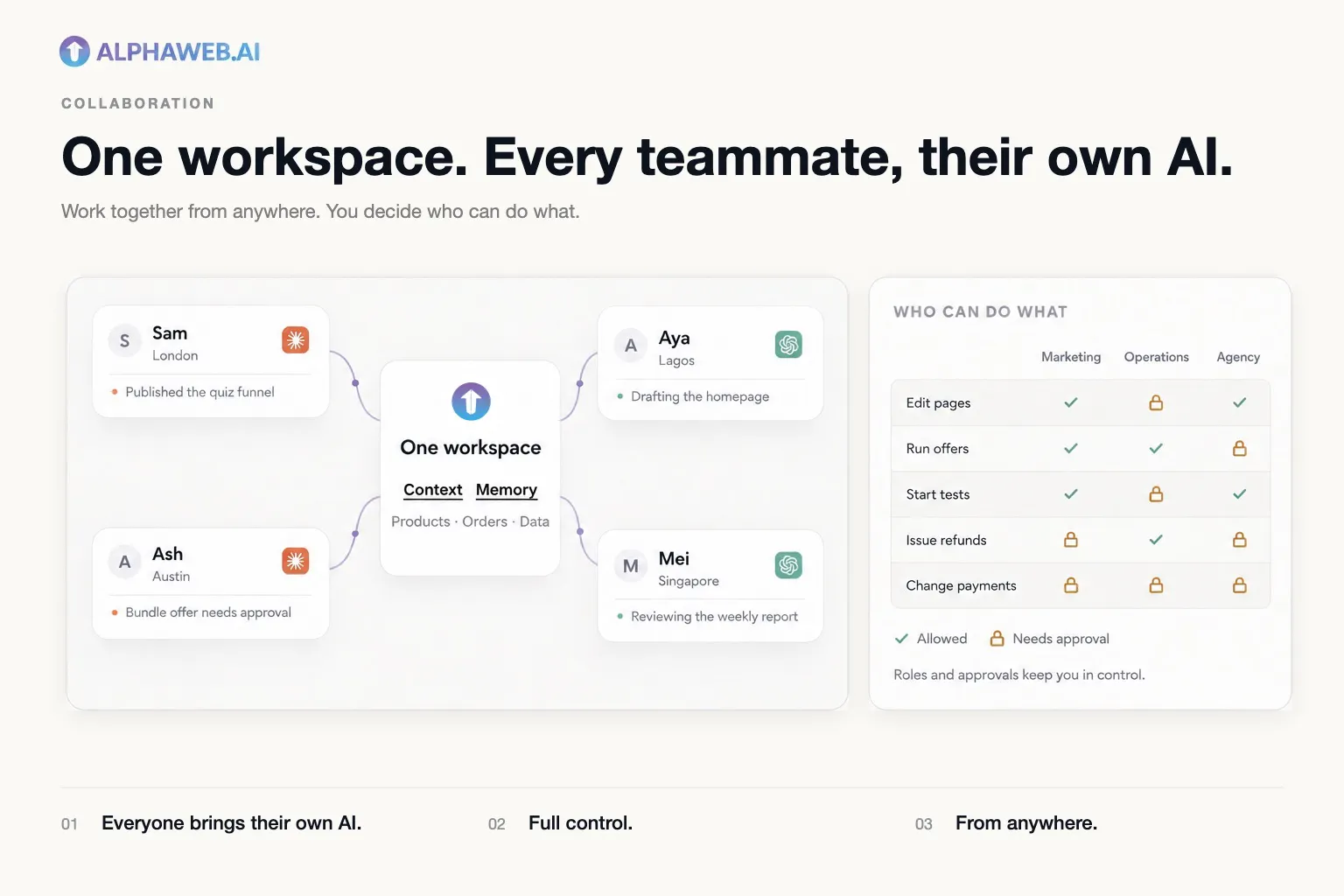The height and width of the screenshot is (896, 1344).
Task: Click the checkmark icon beside Allowed legend
Action: coord(901,639)
